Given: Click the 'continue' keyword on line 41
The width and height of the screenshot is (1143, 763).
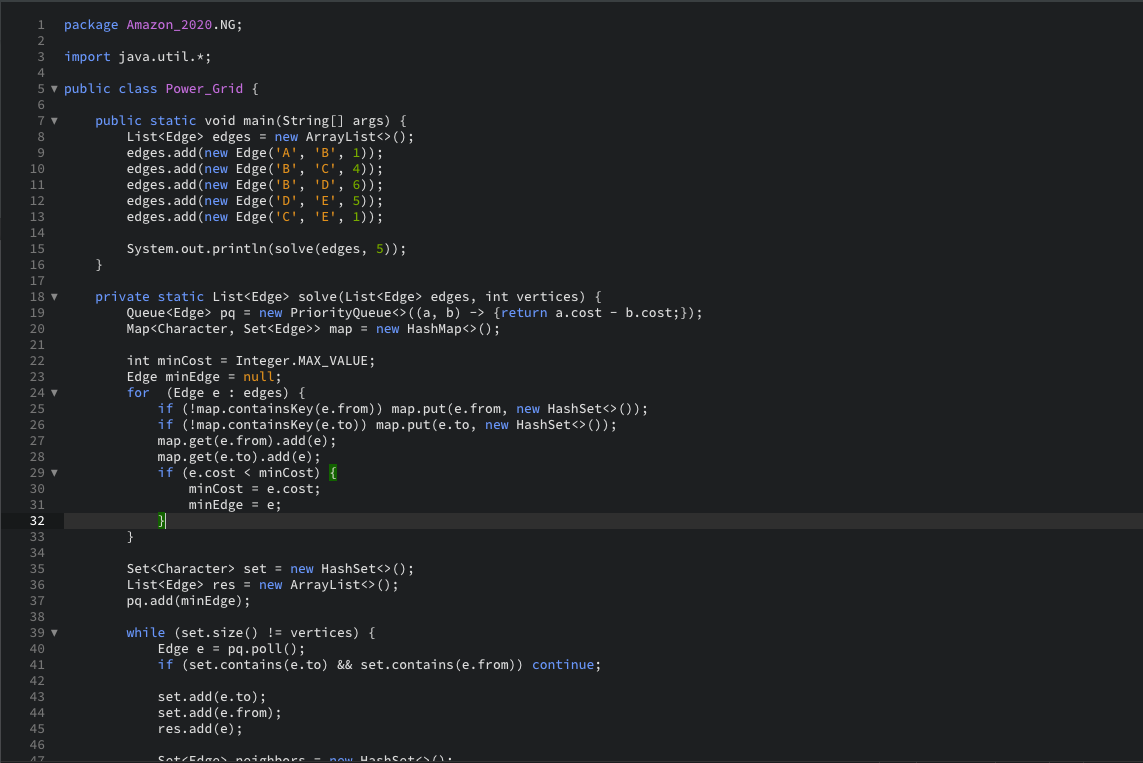Looking at the screenshot, I should tap(563, 666).
